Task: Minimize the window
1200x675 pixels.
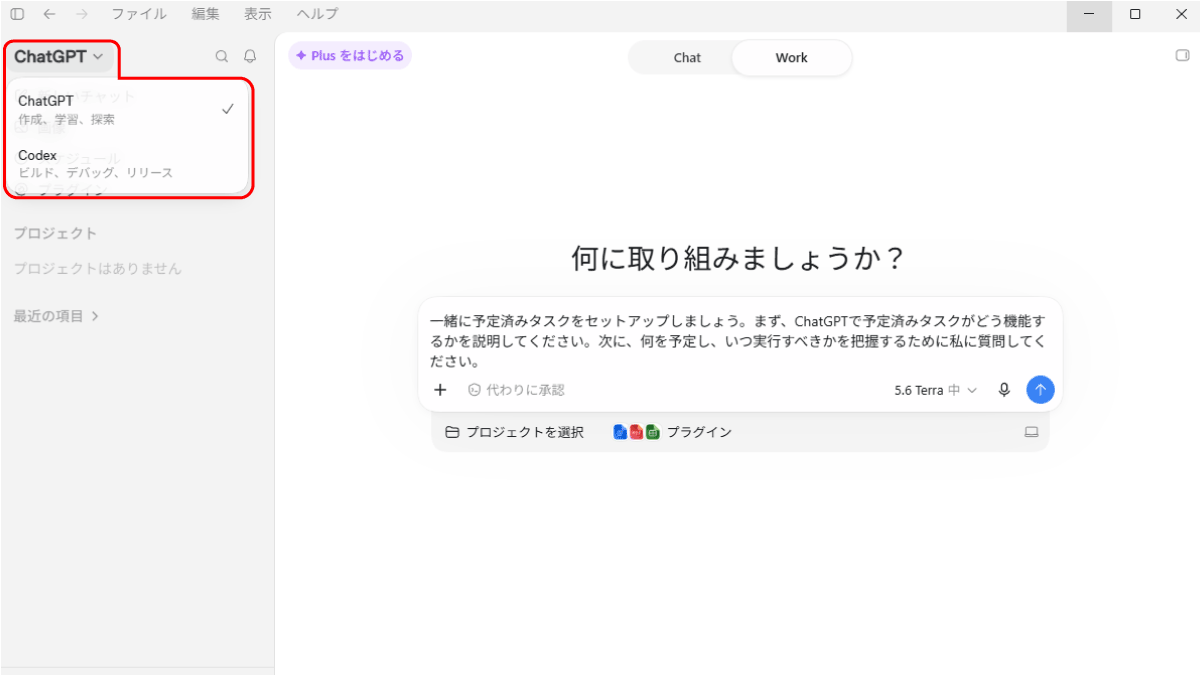Action: pyautogui.click(x=1089, y=15)
